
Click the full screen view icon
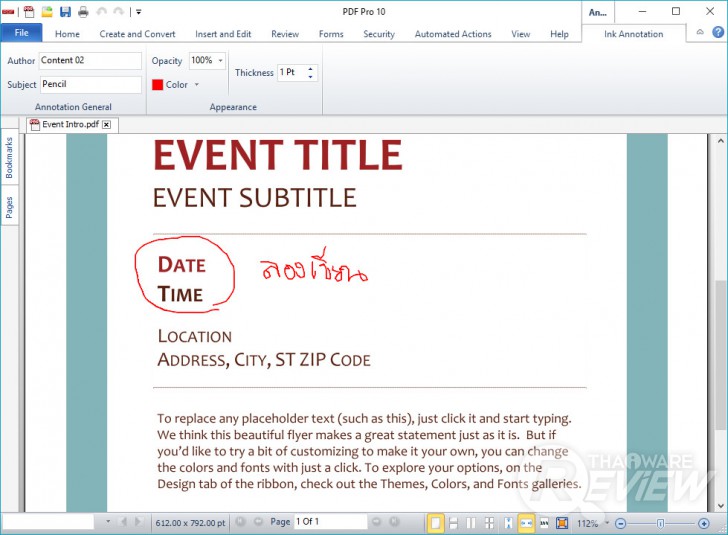tap(562, 523)
